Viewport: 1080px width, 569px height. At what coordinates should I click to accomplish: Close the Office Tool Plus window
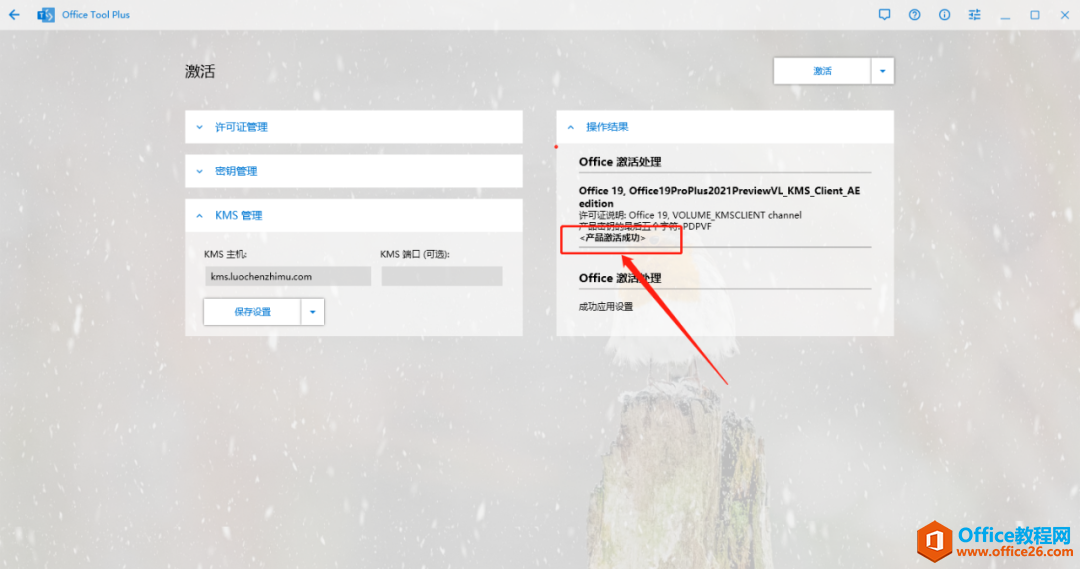[1064, 14]
